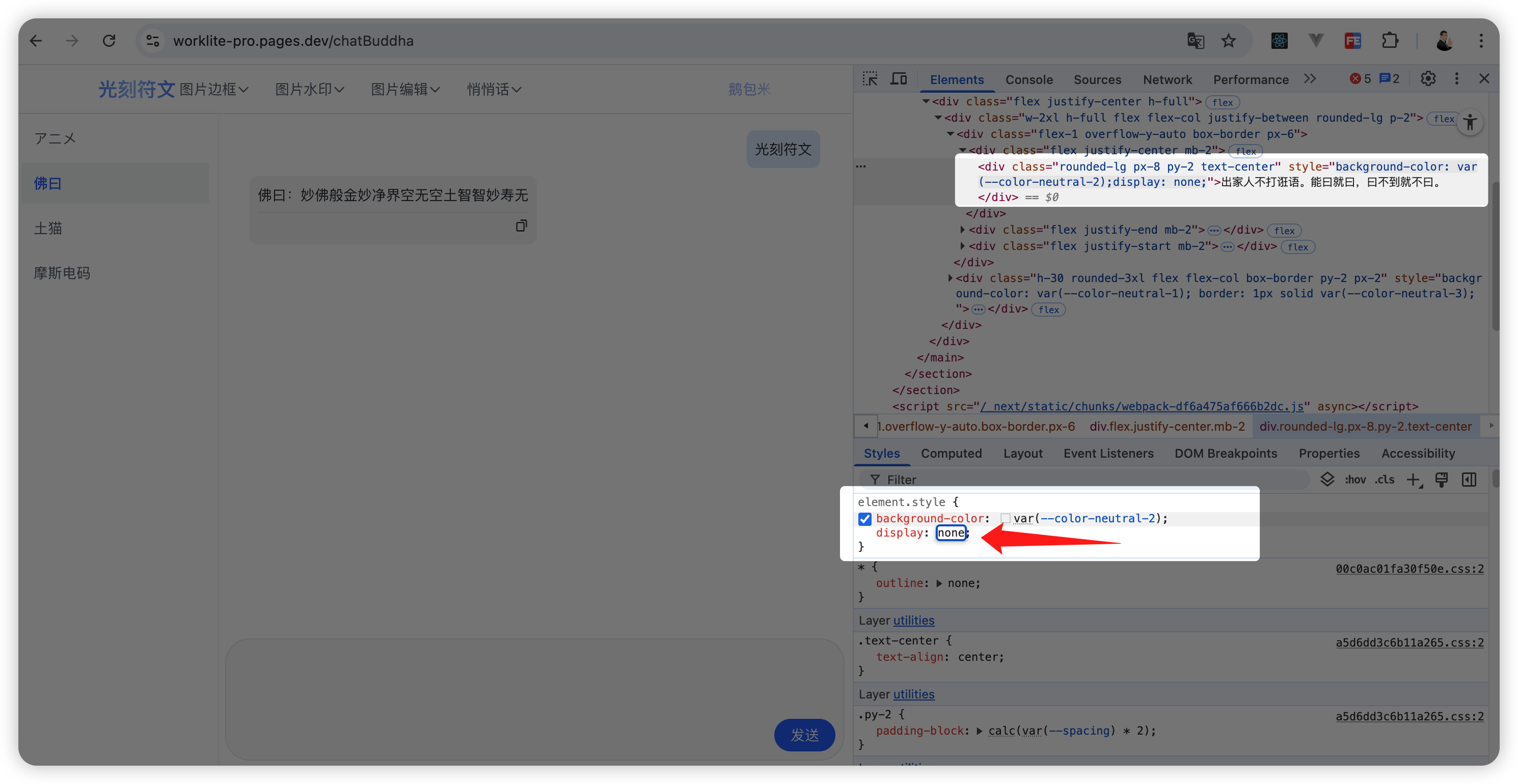Viewport: 1518px width, 784px height.
Task: Toggle the device toolbar icon
Action: click(x=898, y=79)
